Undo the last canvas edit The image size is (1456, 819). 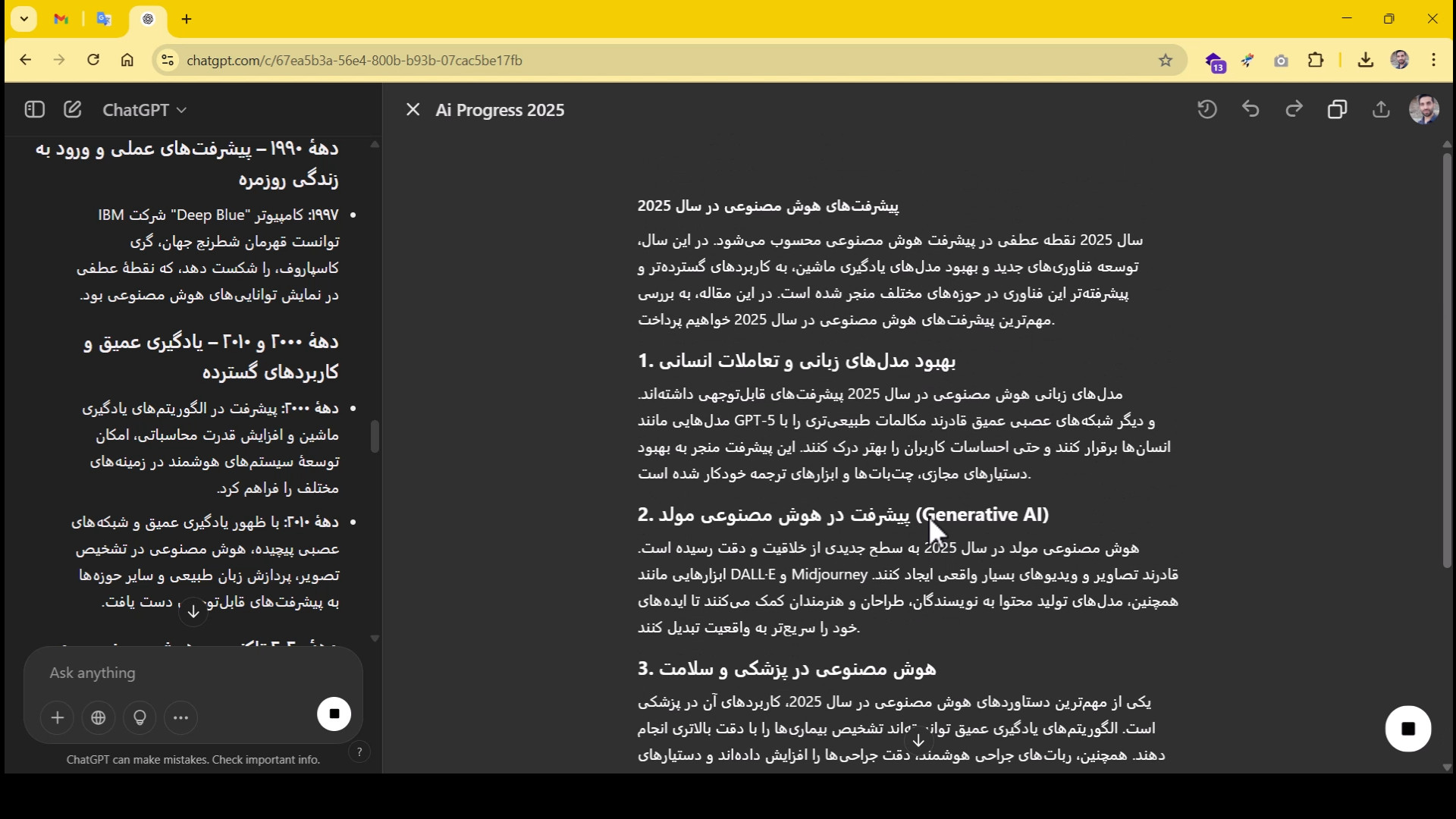click(x=1250, y=110)
